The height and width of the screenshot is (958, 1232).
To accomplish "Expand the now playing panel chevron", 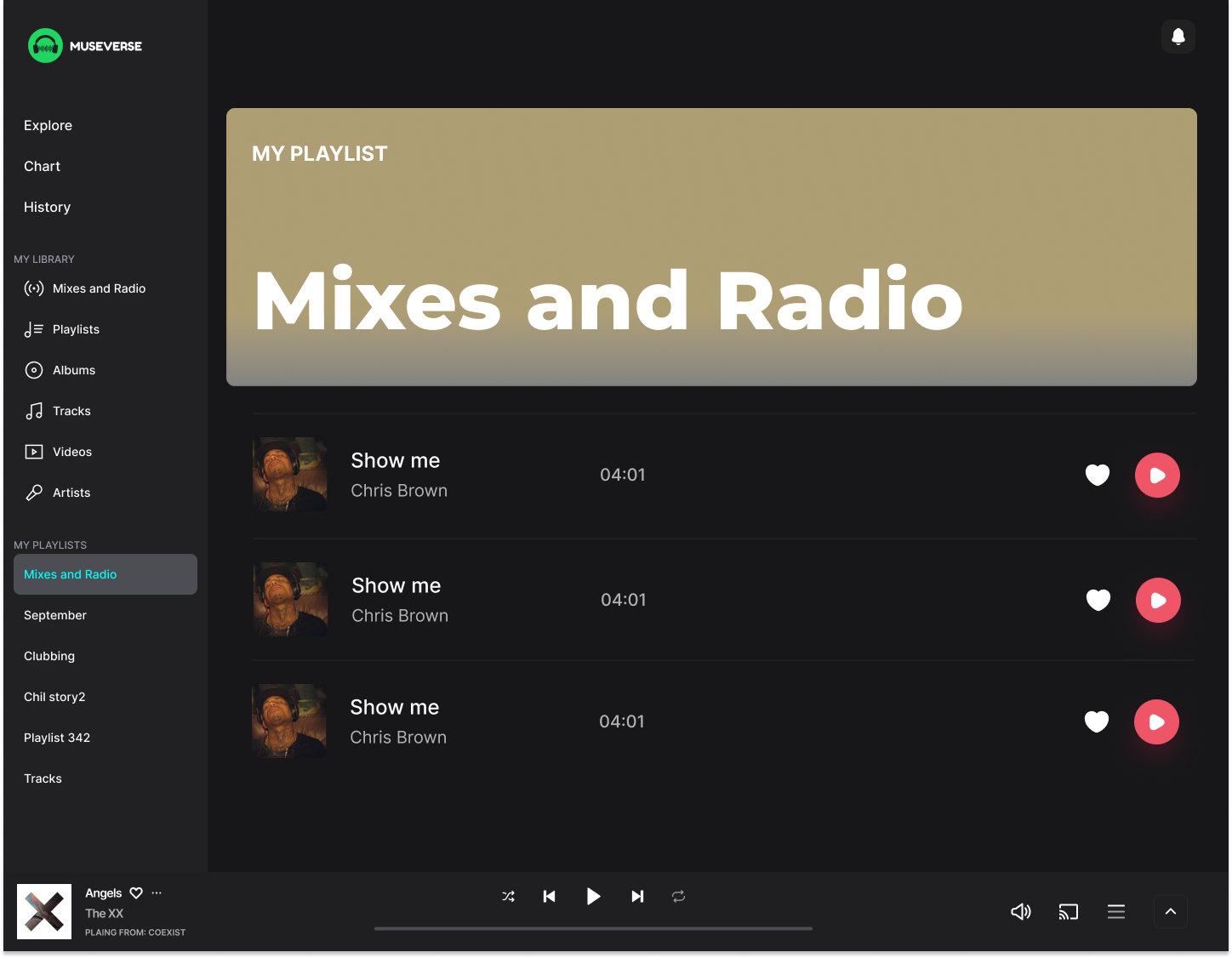I will click(1171, 911).
